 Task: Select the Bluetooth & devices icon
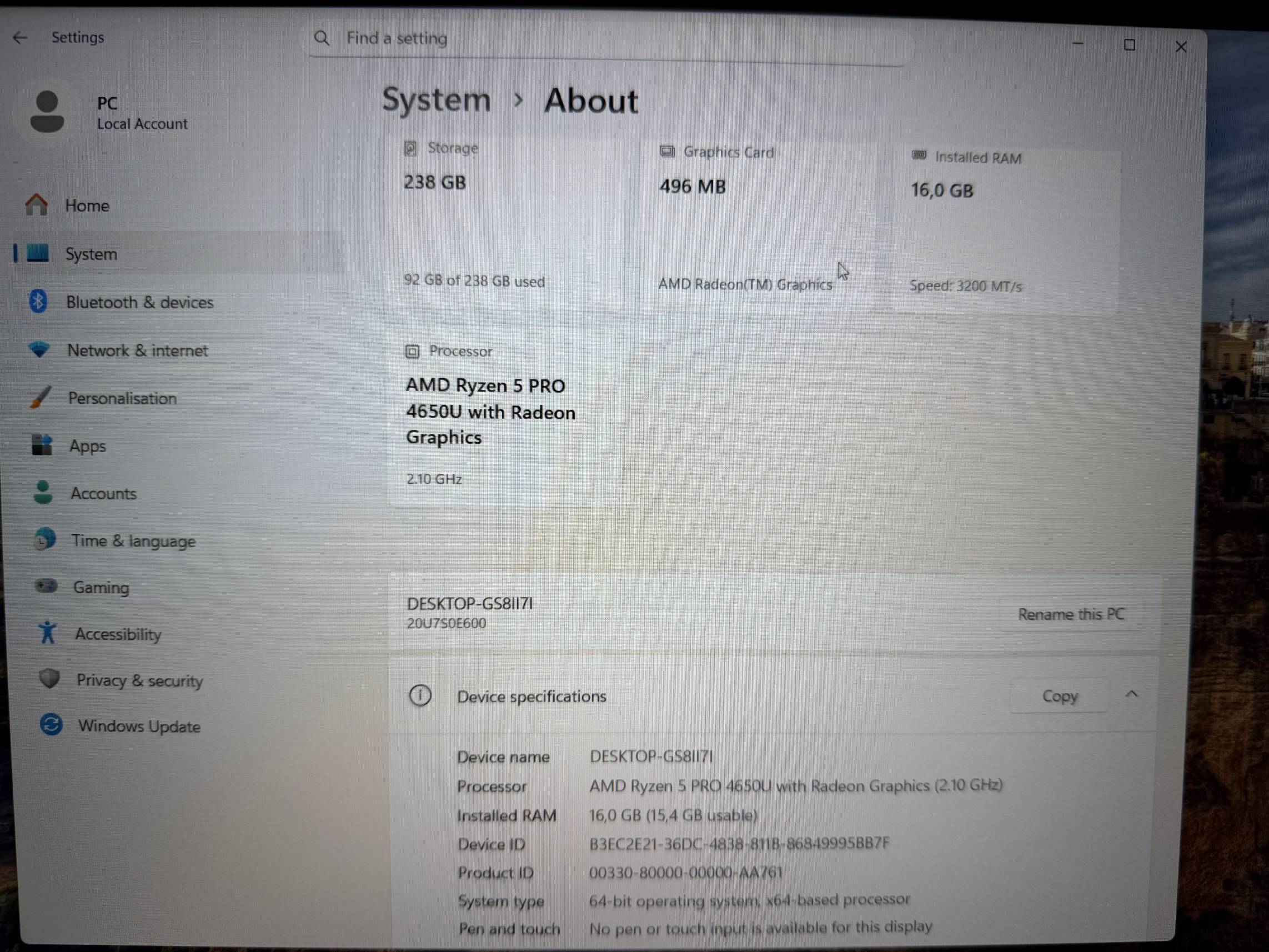(x=38, y=301)
